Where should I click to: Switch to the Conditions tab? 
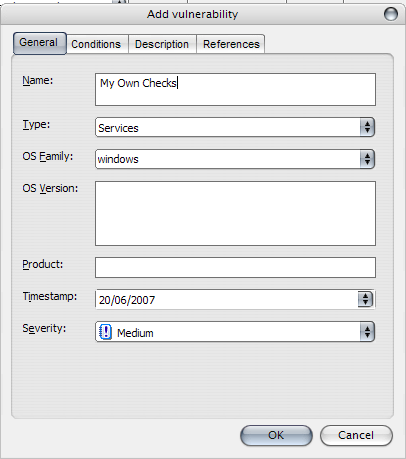pos(96,44)
